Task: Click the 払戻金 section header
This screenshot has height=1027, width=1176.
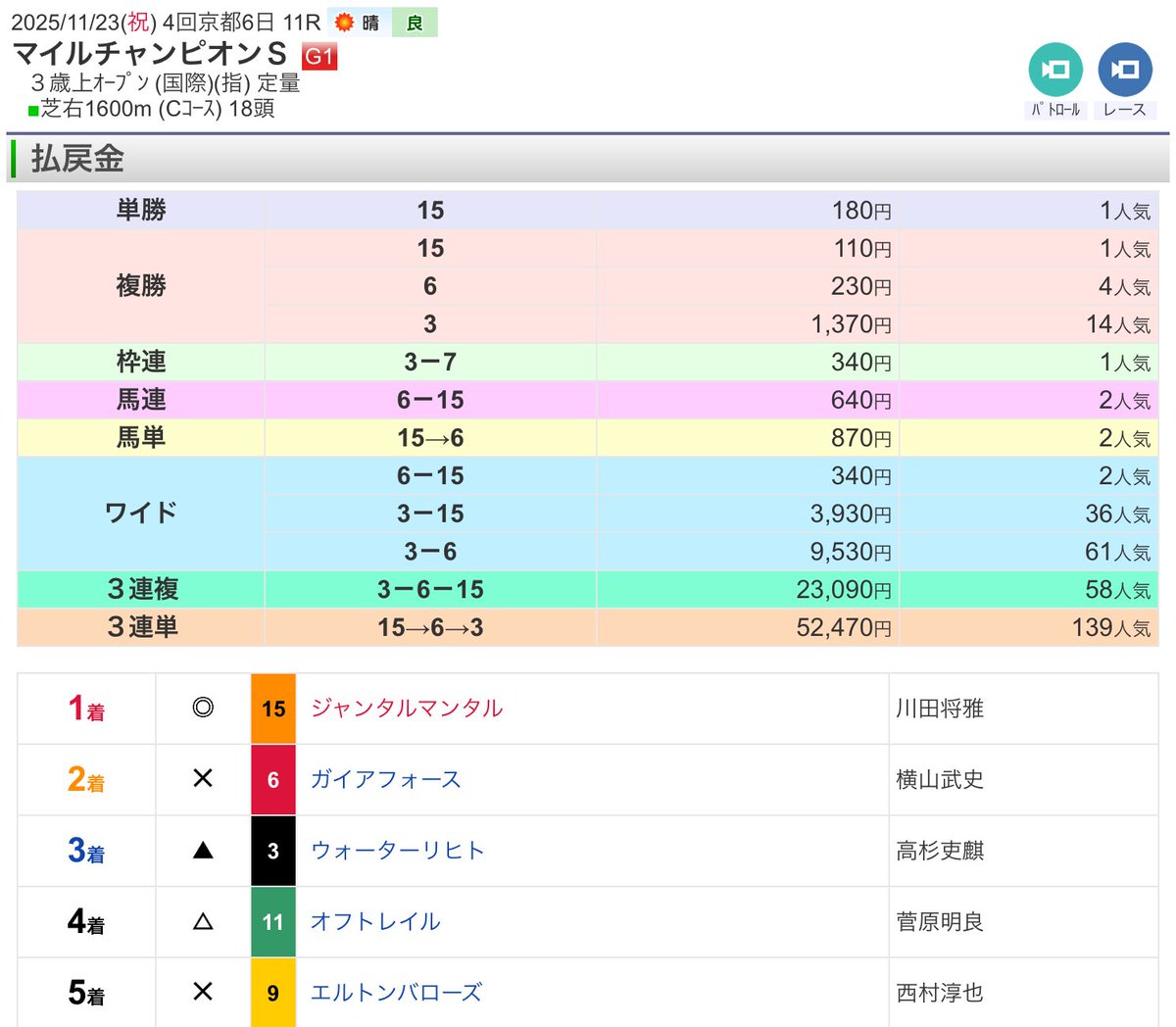Action: (588, 159)
